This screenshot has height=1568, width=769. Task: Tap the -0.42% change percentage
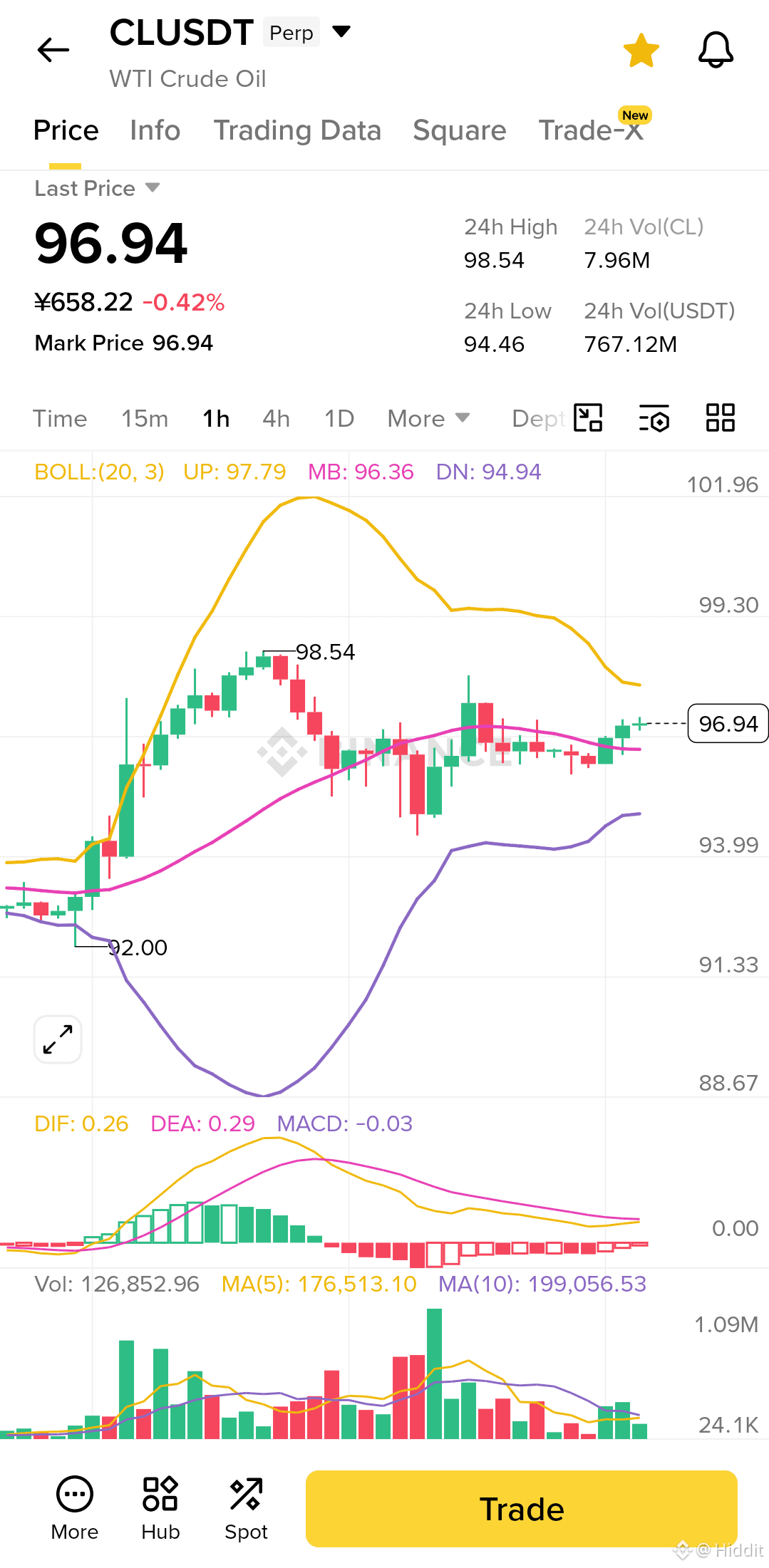184,303
